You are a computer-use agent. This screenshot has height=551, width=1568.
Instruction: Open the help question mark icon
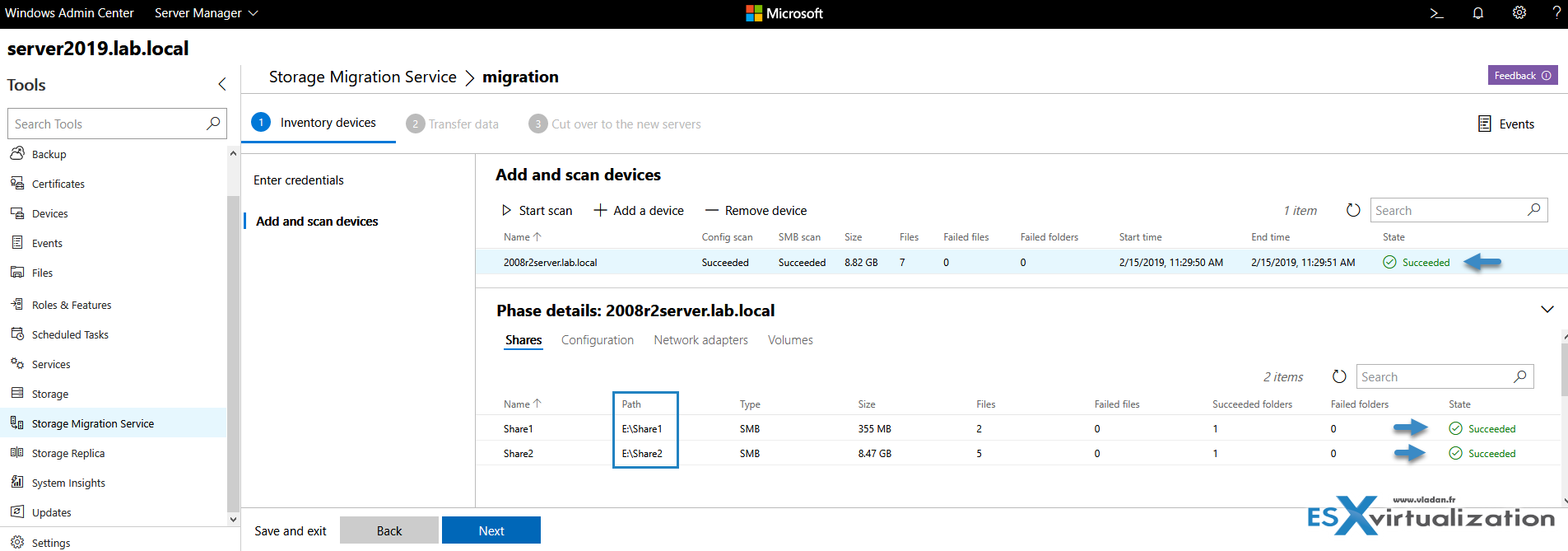(1556, 13)
